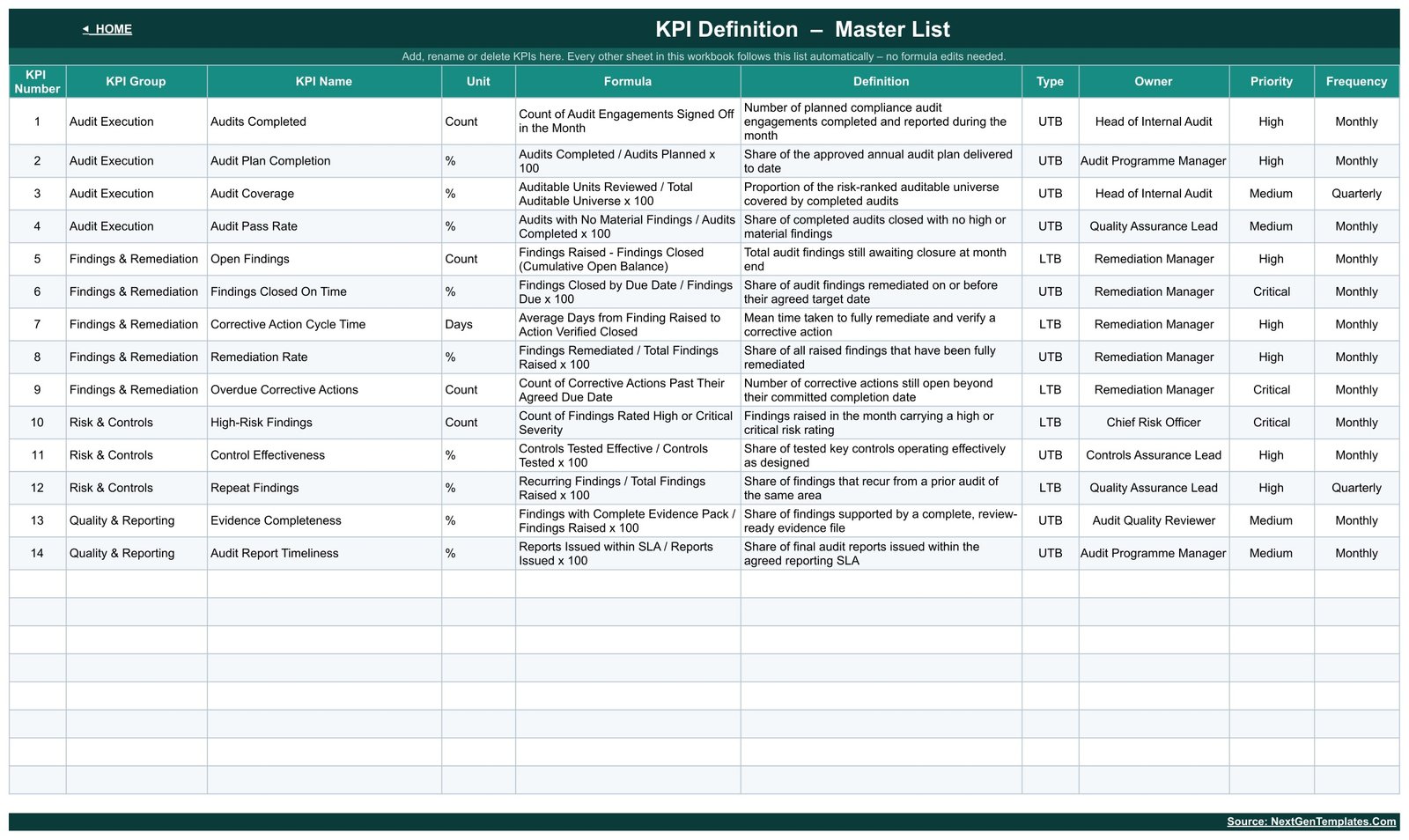Select the Priority column header
Screen dimensions: 1409x840
[1272, 81]
